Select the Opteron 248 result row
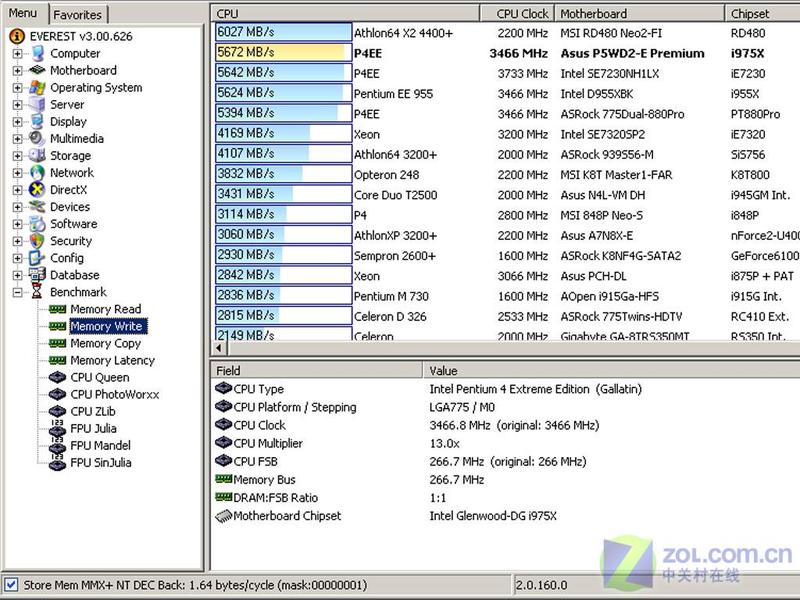 coord(505,174)
